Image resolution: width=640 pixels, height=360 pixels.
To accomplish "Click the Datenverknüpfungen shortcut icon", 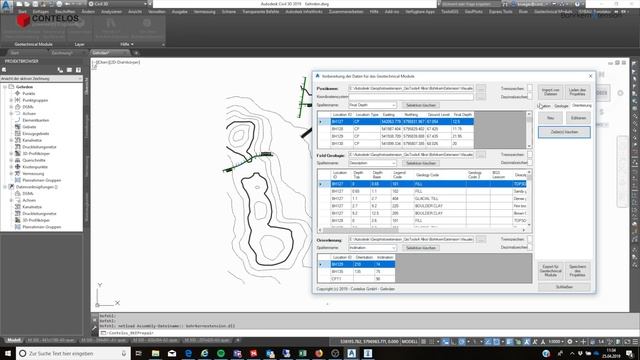I will pyautogui.click(x=11, y=187).
